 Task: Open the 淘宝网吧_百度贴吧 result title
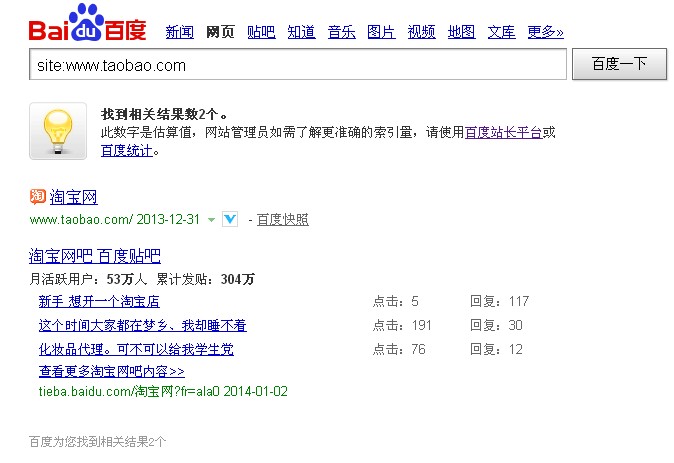(95, 256)
